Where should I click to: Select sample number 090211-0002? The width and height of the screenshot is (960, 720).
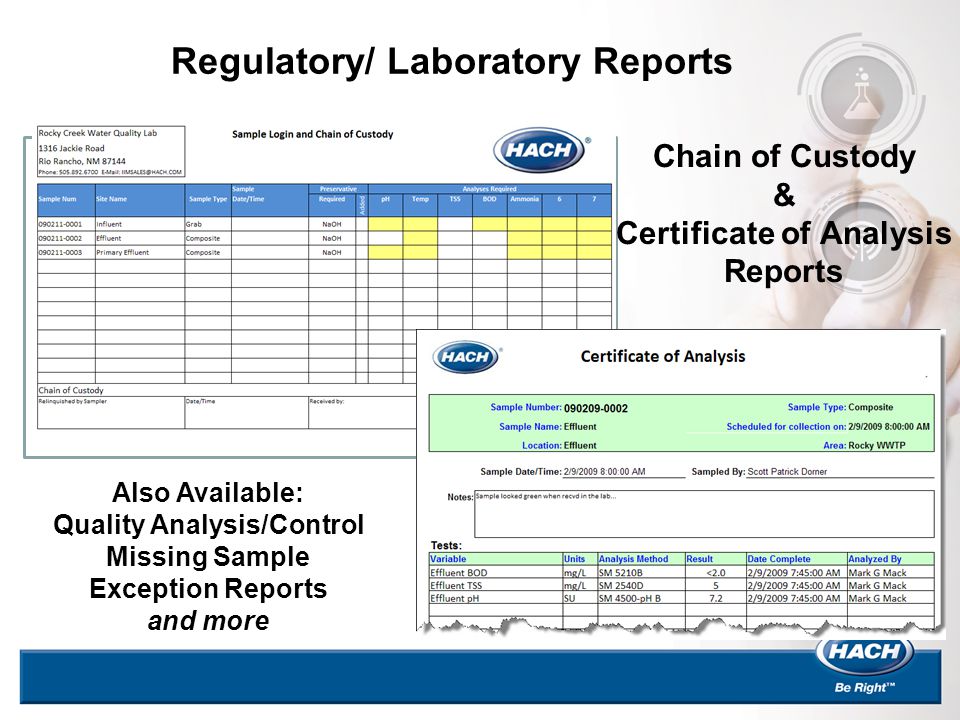coord(60,238)
